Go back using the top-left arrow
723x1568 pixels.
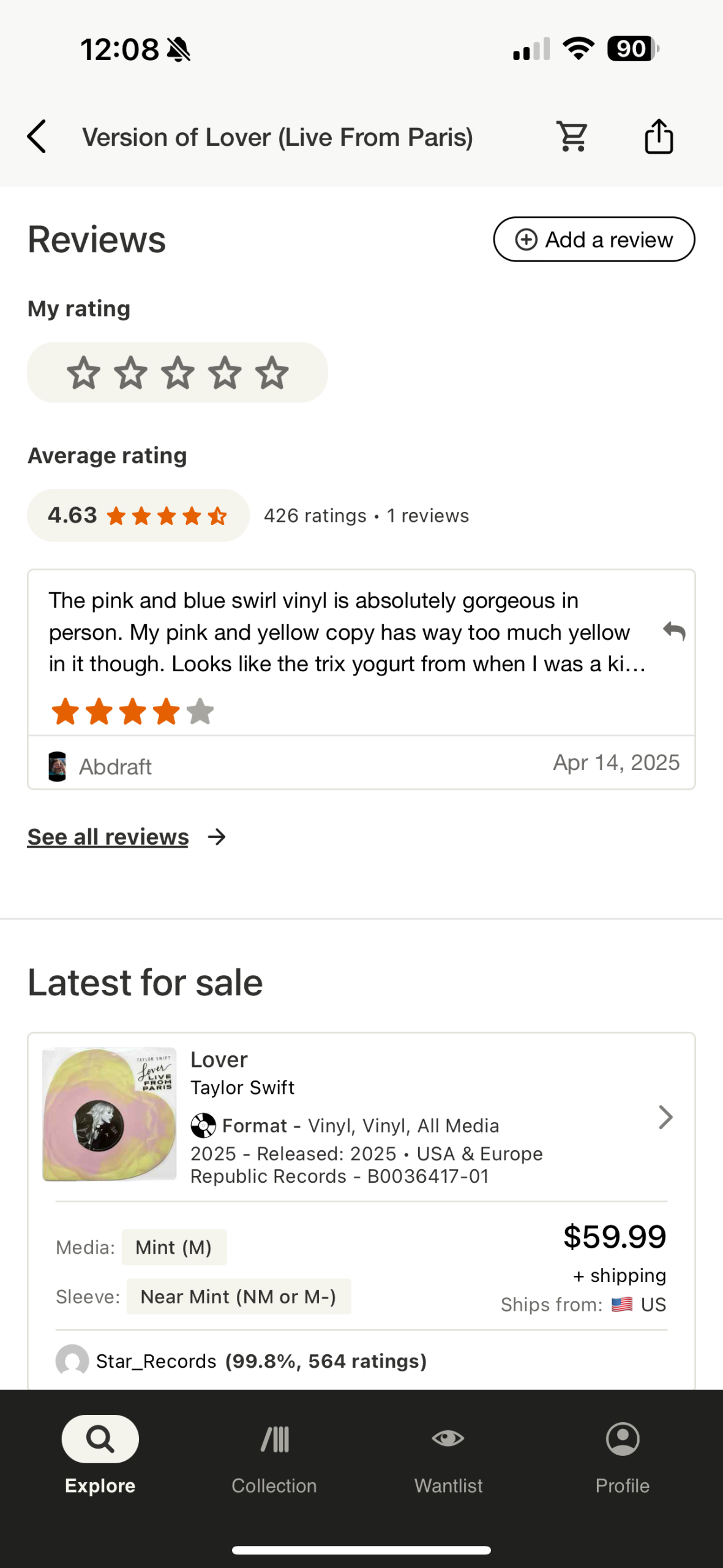pyautogui.click(x=37, y=136)
